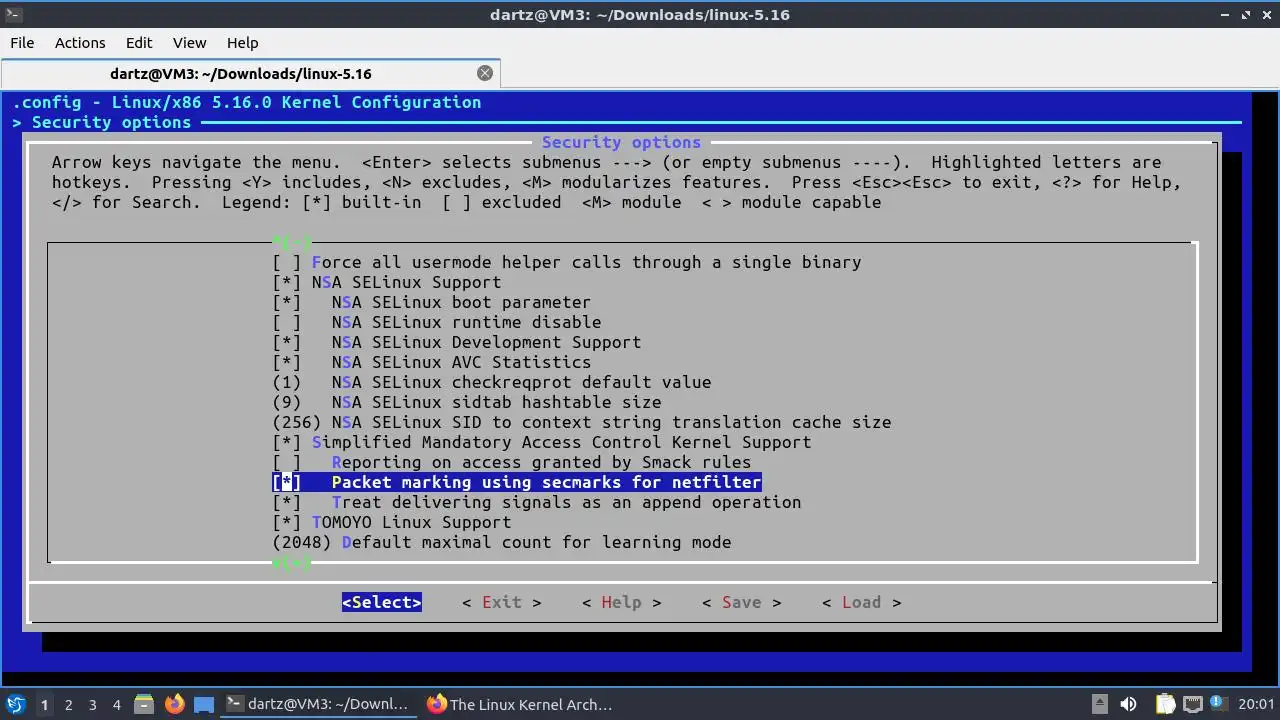Open the Edit menu
The width and height of the screenshot is (1280, 720).
coord(139,43)
